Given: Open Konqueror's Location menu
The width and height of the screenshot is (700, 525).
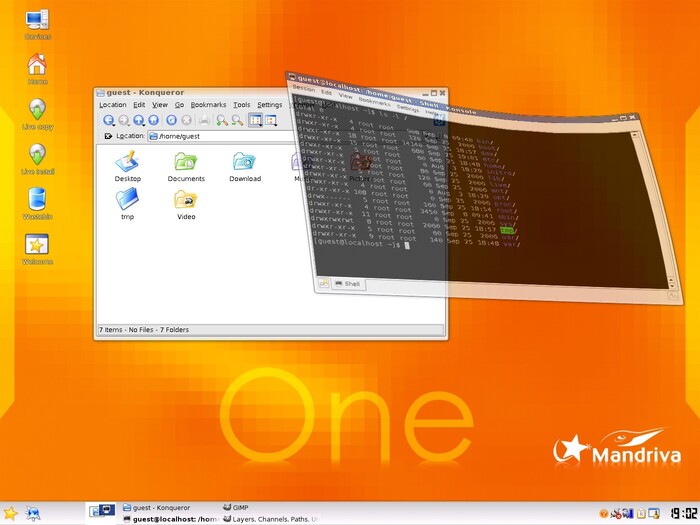Looking at the screenshot, I should [x=112, y=104].
